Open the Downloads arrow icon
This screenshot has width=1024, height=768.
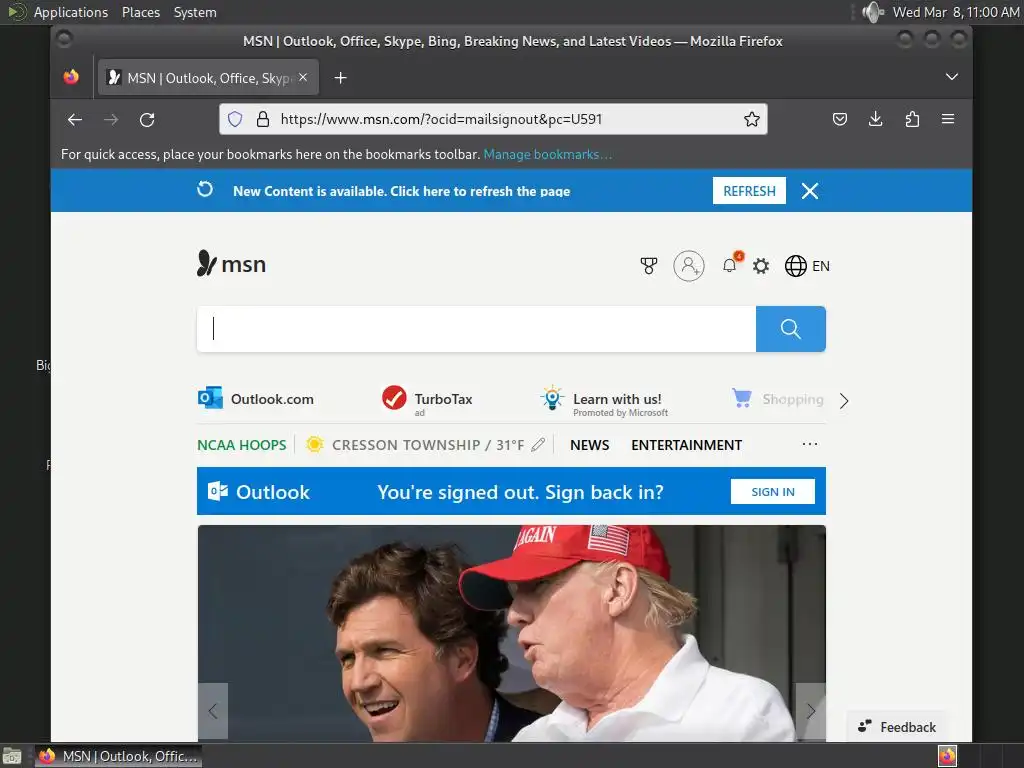(x=876, y=119)
